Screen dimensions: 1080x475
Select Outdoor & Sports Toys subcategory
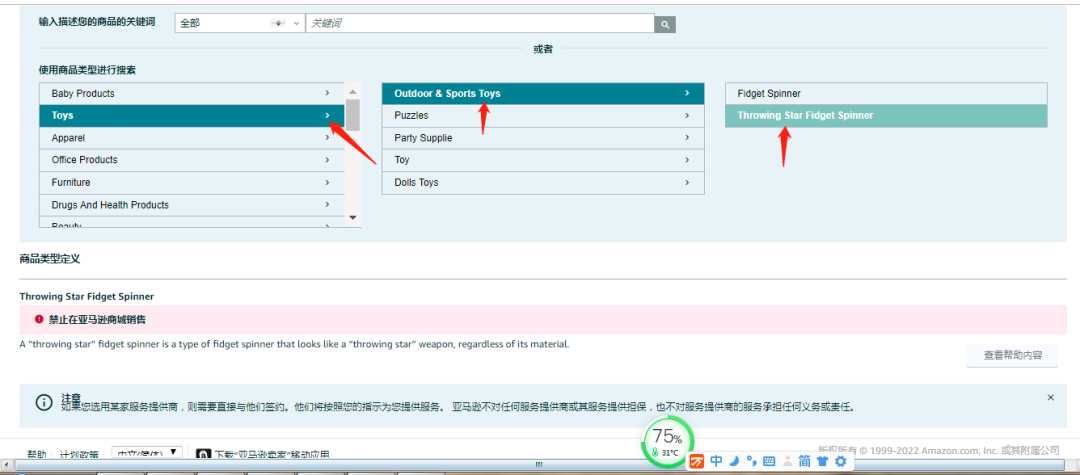(543, 94)
